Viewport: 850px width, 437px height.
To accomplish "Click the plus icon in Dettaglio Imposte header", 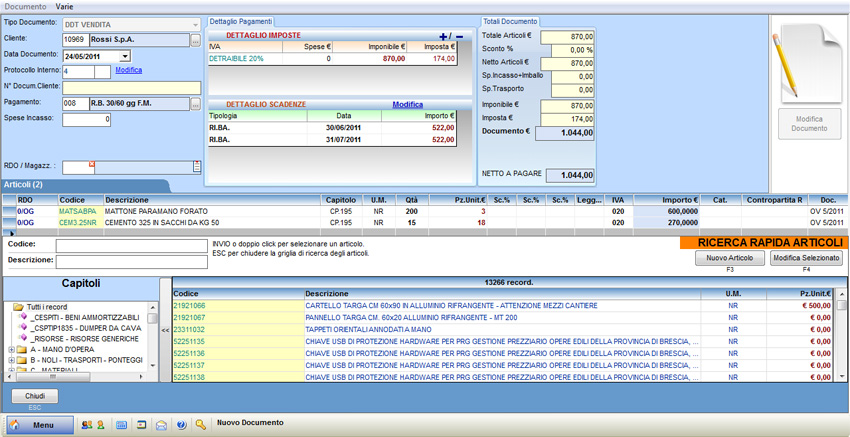I will (x=443, y=37).
